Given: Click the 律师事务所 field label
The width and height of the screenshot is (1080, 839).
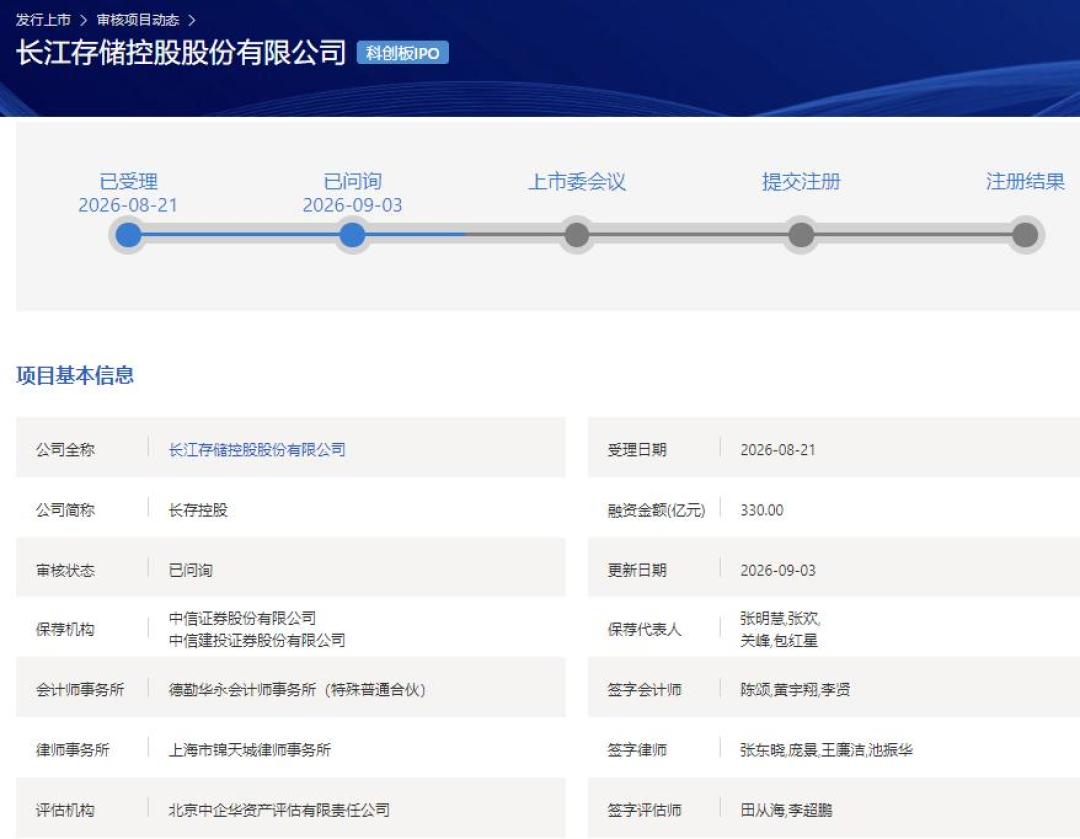Looking at the screenshot, I should 72,749.
